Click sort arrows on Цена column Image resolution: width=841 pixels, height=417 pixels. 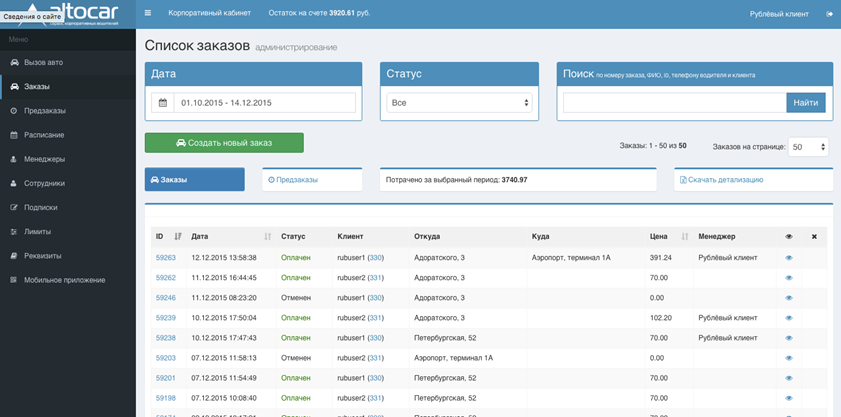coord(685,236)
